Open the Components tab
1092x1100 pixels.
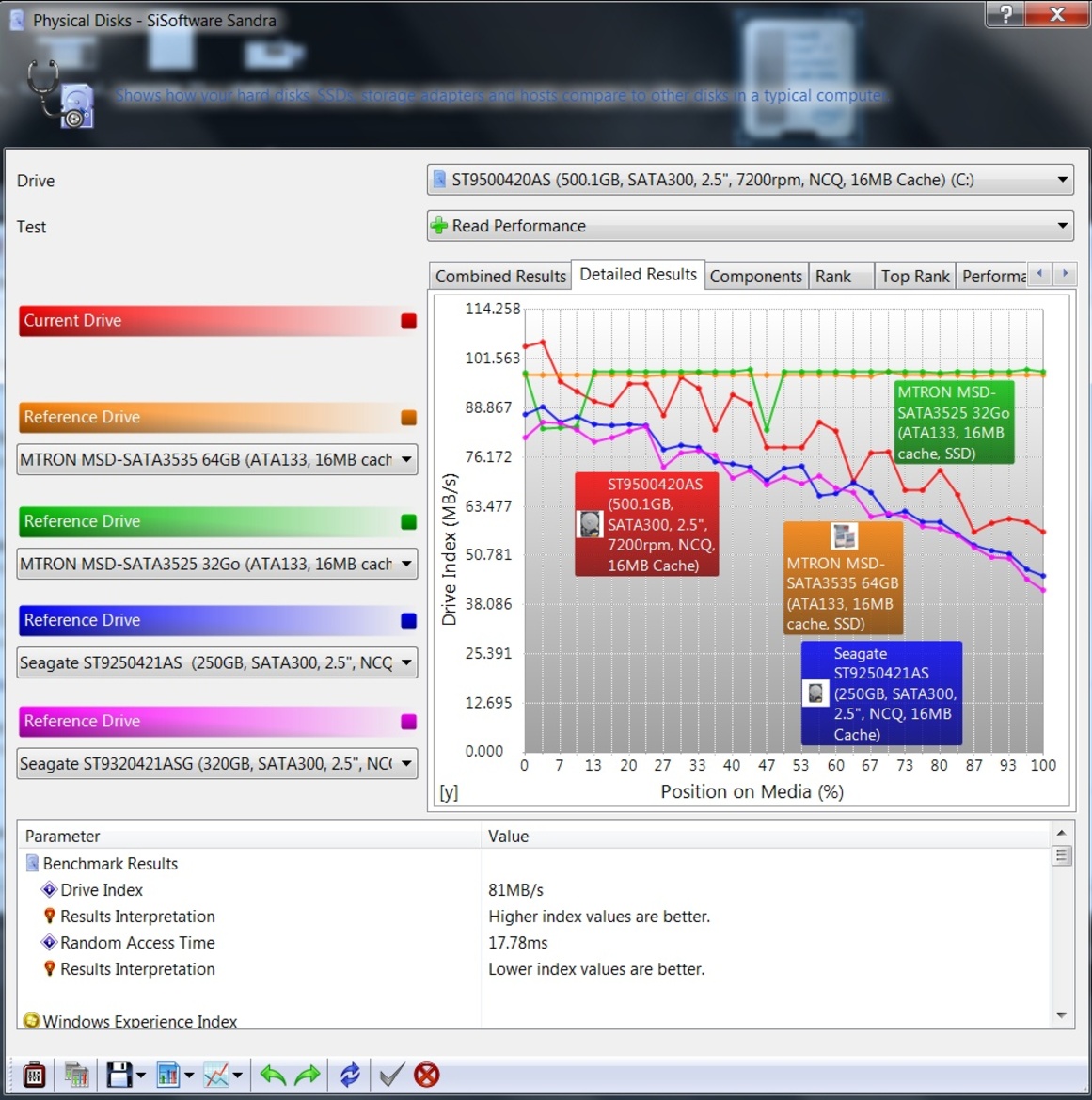coord(756,276)
